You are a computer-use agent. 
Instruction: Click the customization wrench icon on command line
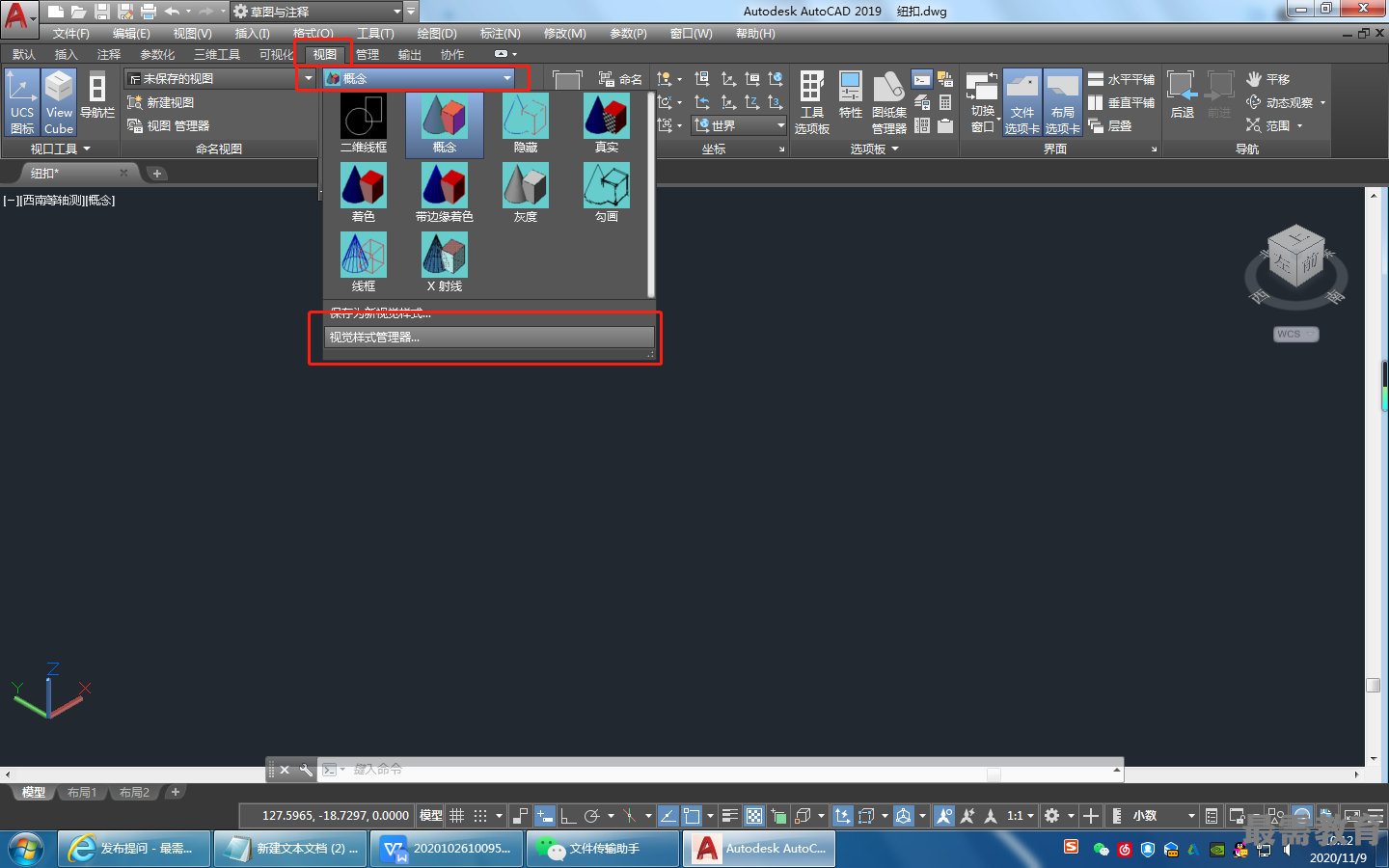306,770
